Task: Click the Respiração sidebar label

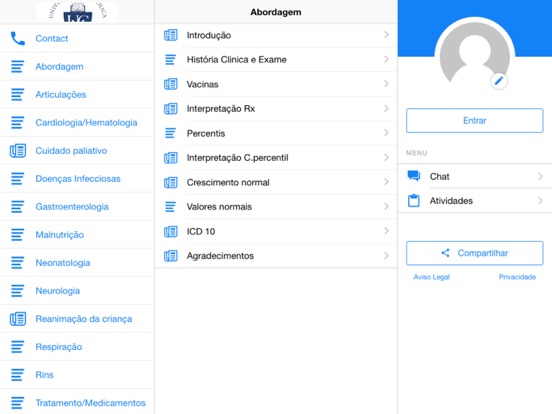Action: point(59,347)
